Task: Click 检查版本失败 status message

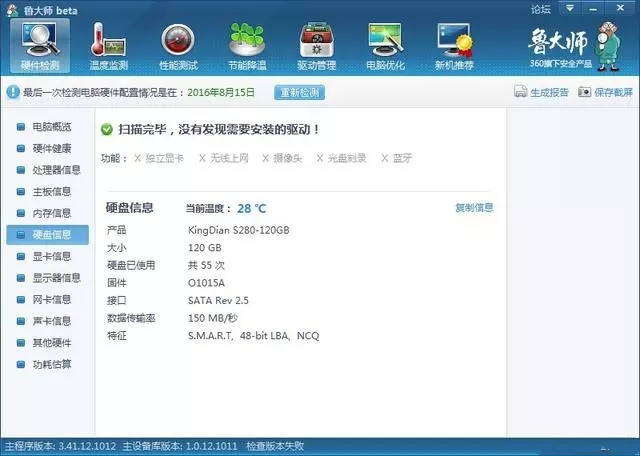Action: pos(275,446)
